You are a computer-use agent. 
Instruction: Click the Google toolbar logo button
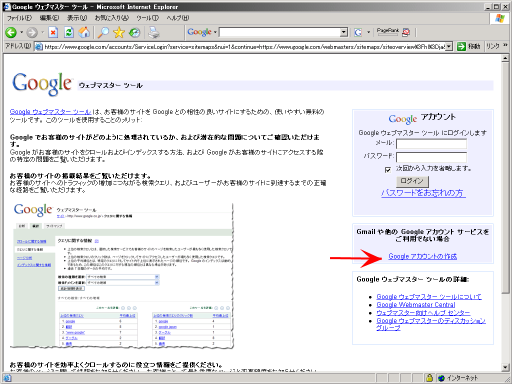pyautogui.click(x=199, y=32)
